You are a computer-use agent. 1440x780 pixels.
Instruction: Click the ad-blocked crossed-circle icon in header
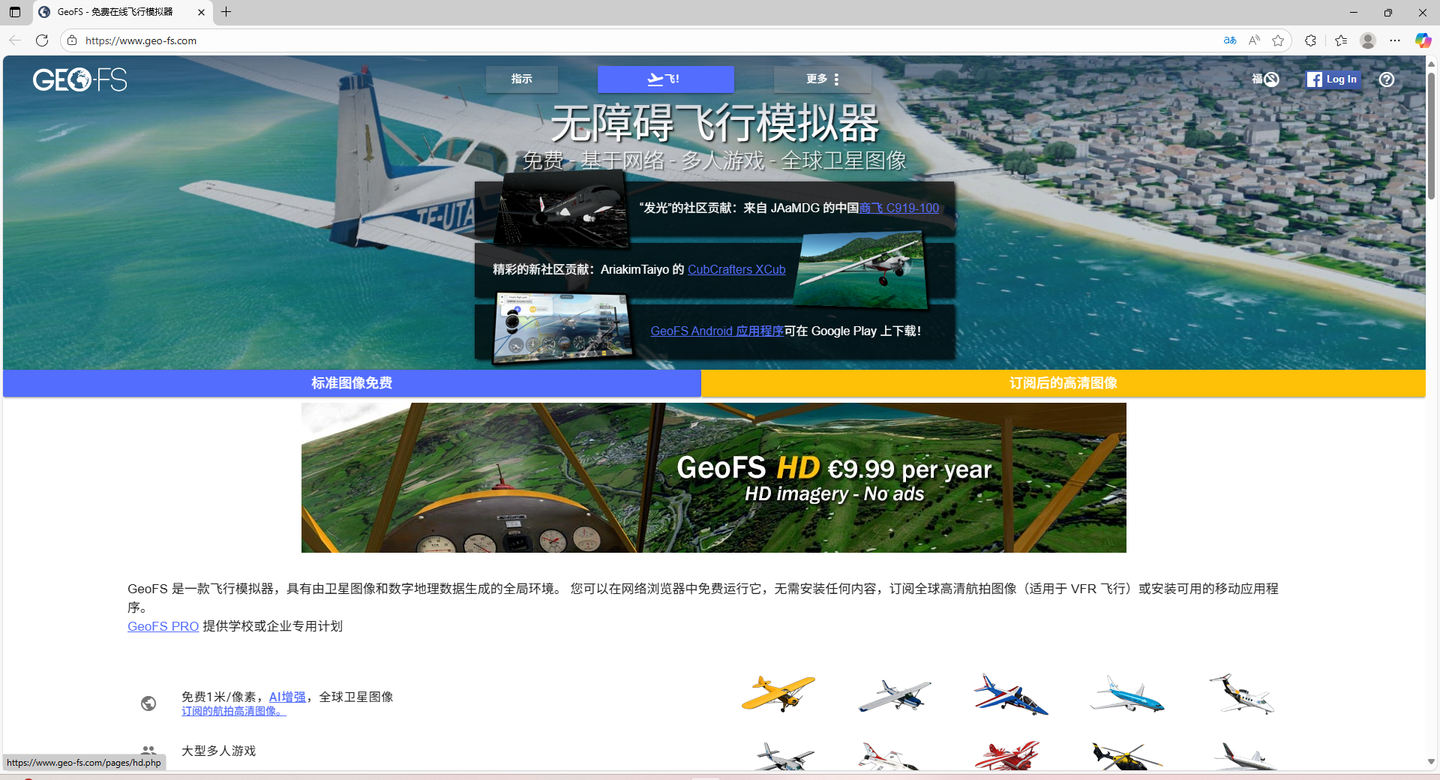1271,79
